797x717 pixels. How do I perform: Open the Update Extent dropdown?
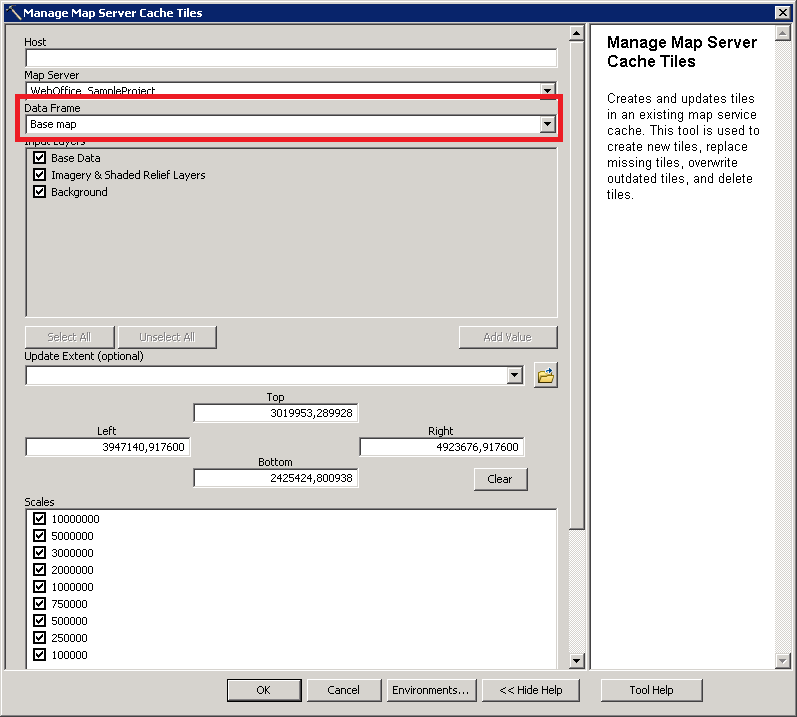(x=514, y=376)
